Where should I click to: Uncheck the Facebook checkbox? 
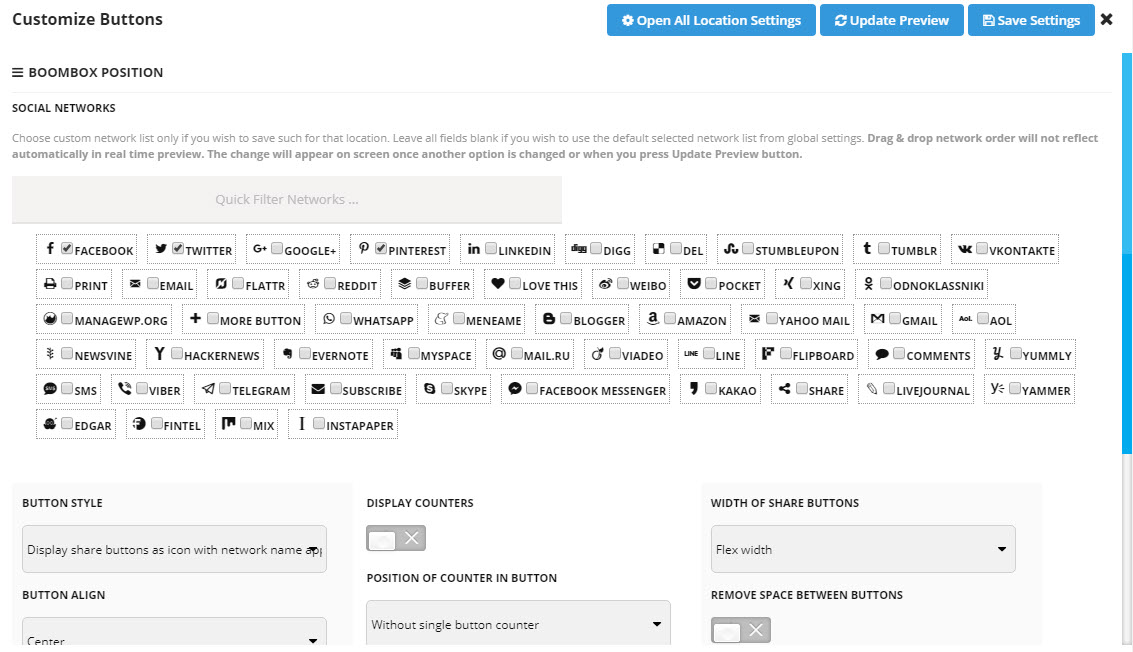[x=66, y=248]
